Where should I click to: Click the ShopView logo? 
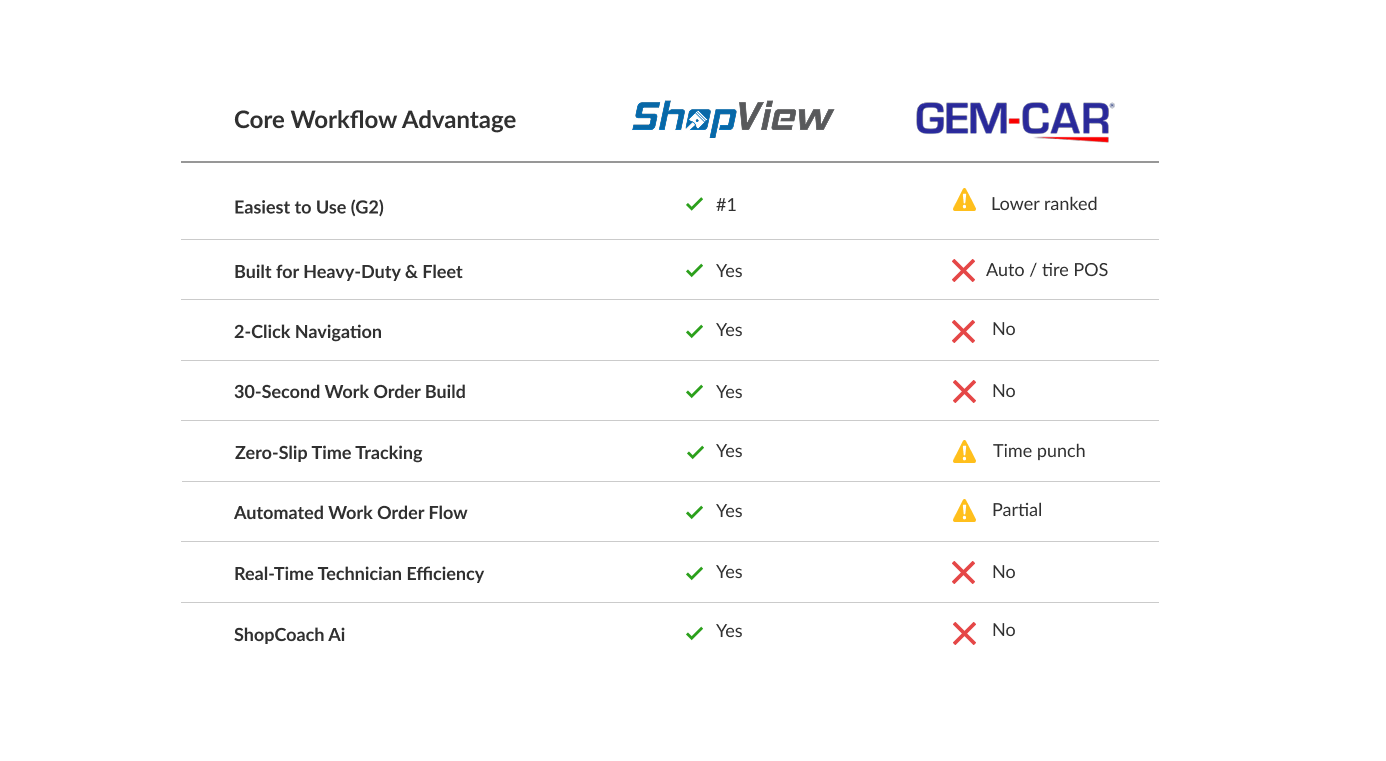[732, 118]
